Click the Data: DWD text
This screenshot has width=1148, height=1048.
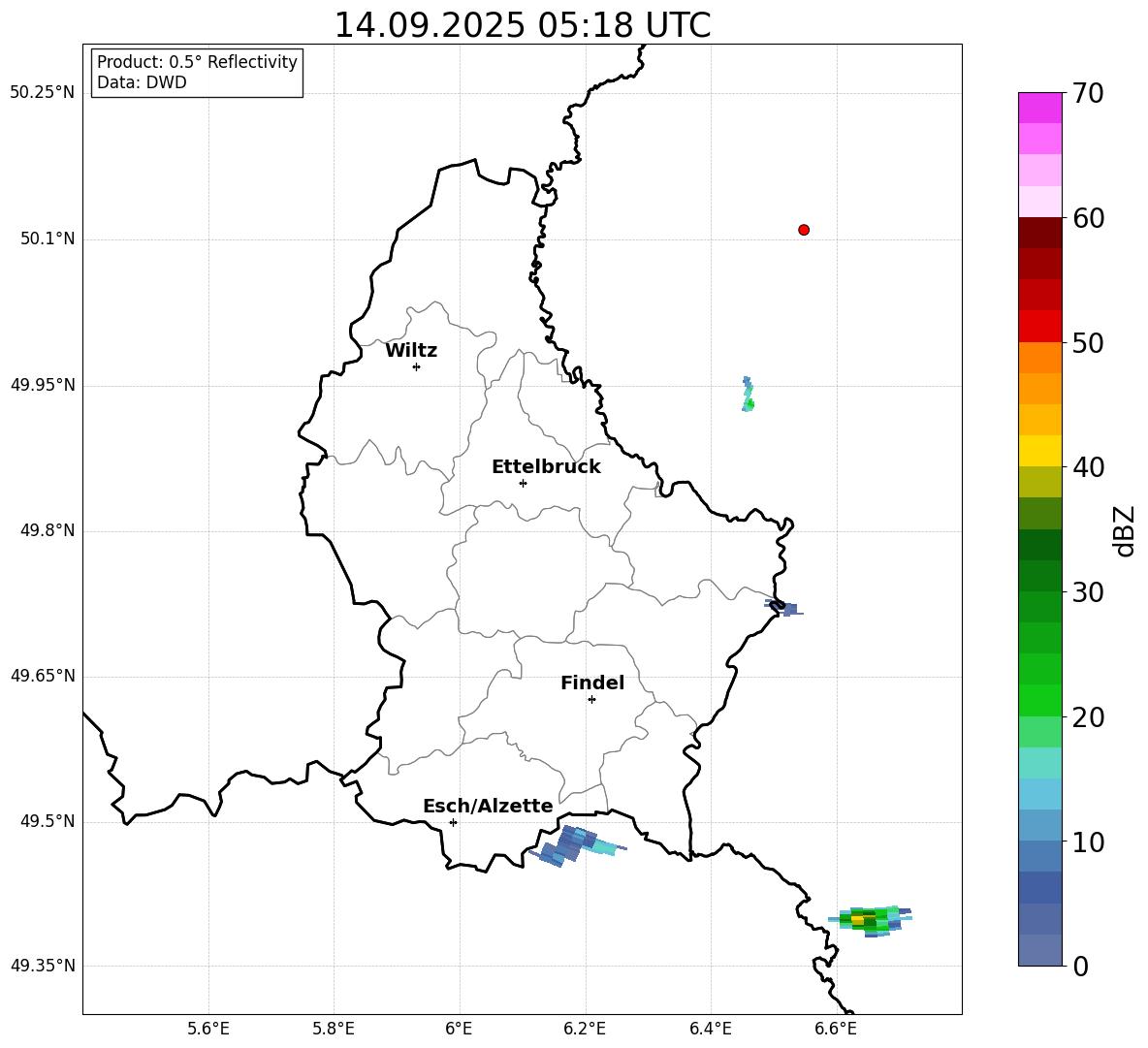(142, 82)
